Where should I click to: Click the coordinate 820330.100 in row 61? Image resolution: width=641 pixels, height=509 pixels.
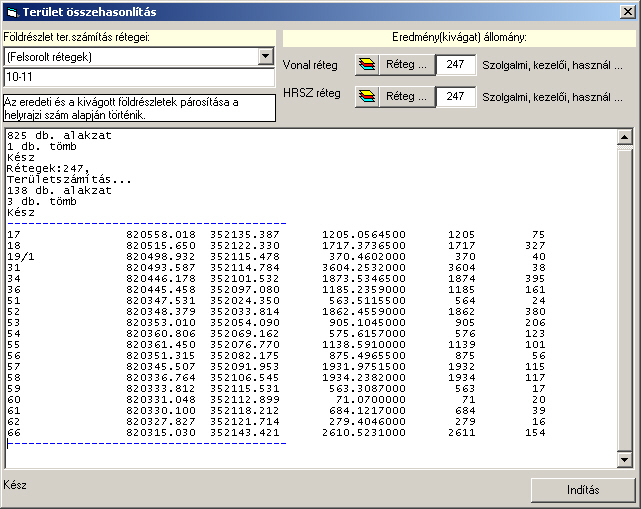click(161, 411)
